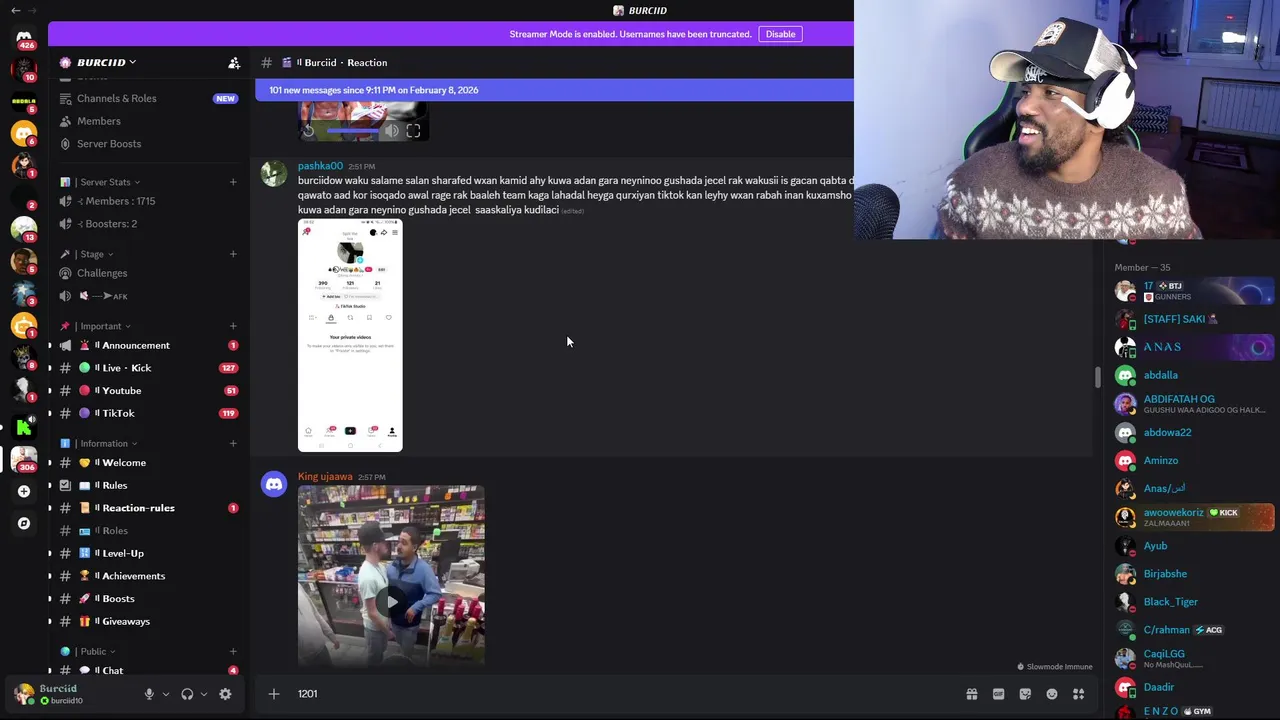The width and height of the screenshot is (1280, 720).
Task: Play King ujaawa's store video
Action: point(391,602)
